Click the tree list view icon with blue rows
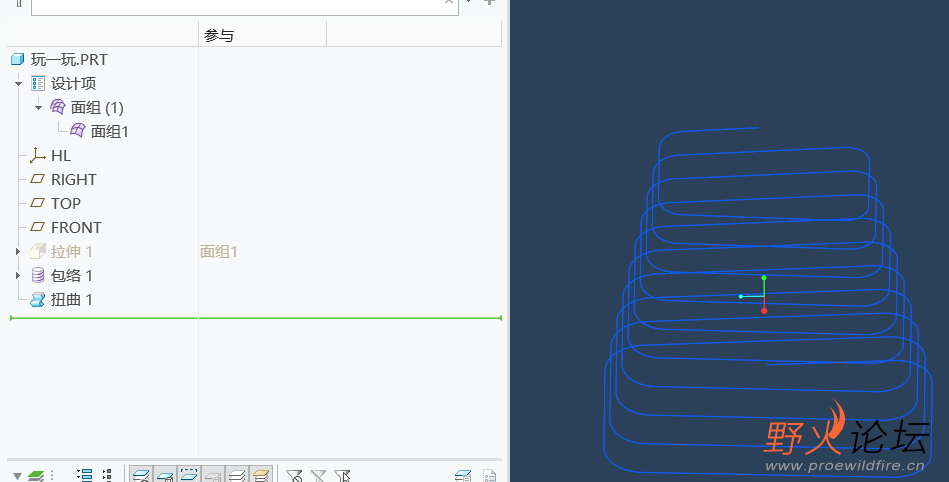 click(x=85, y=475)
